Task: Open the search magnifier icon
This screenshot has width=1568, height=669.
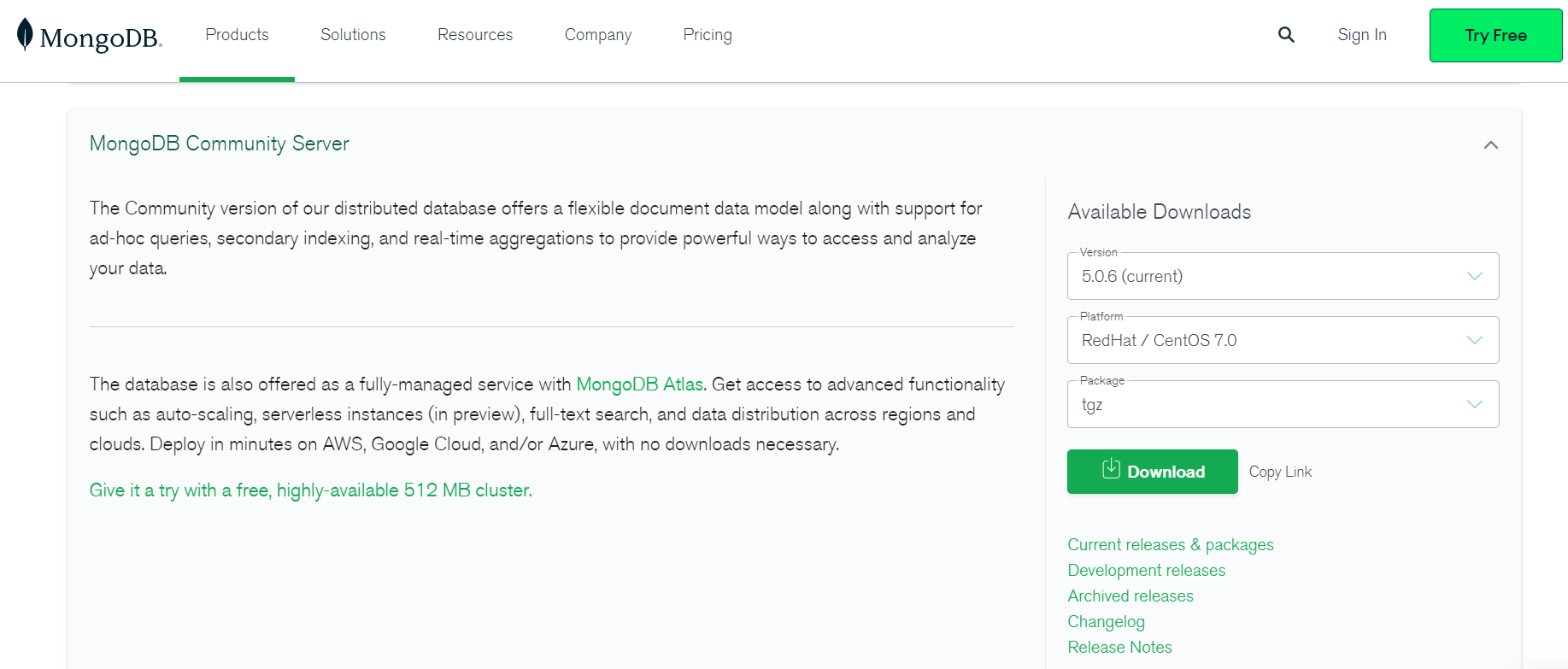Action: click(1286, 35)
